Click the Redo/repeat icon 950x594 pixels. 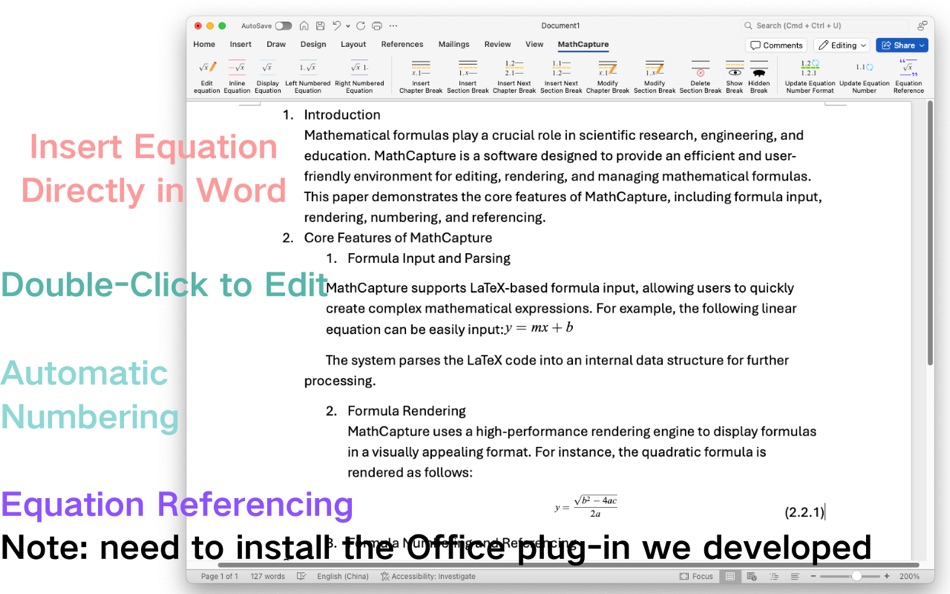(360, 25)
